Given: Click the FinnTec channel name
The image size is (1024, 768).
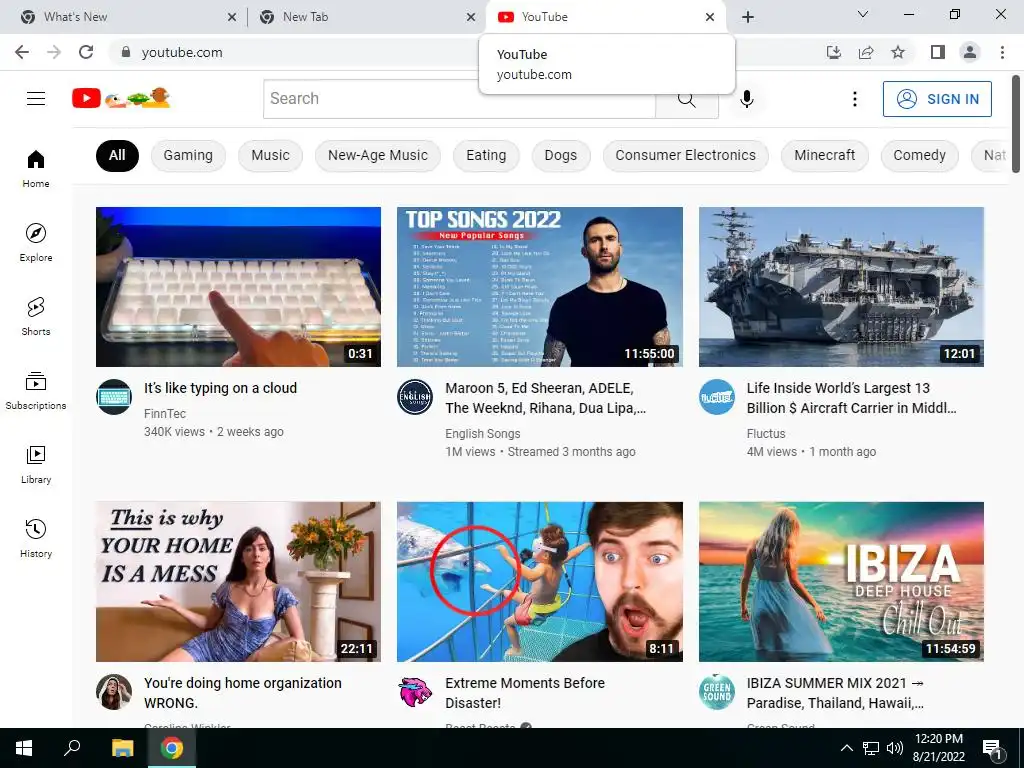Looking at the screenshot, I should tap(165, 413).
